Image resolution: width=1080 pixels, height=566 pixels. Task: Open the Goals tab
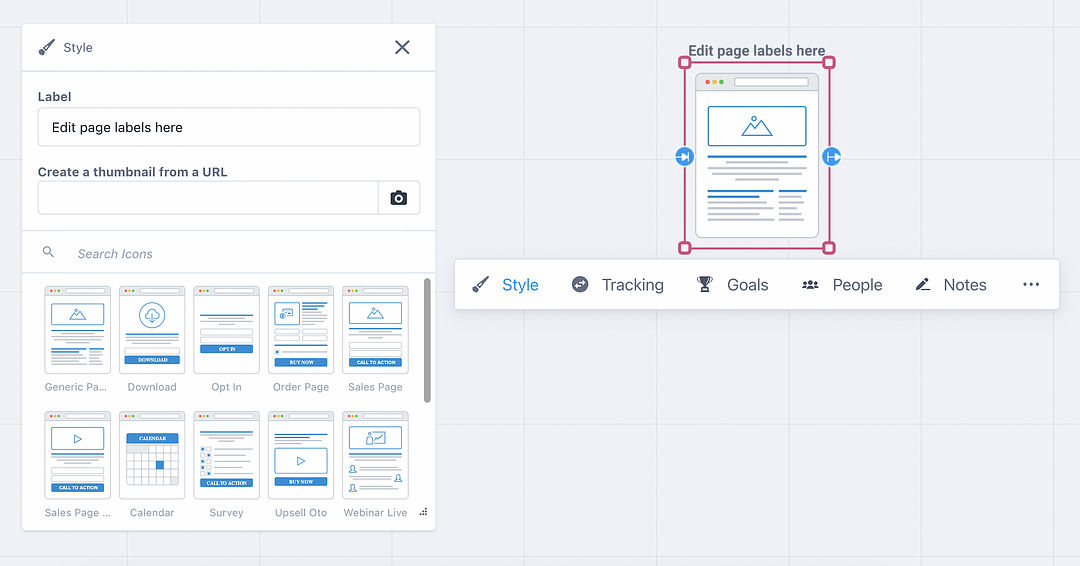[x=732, y=284]
